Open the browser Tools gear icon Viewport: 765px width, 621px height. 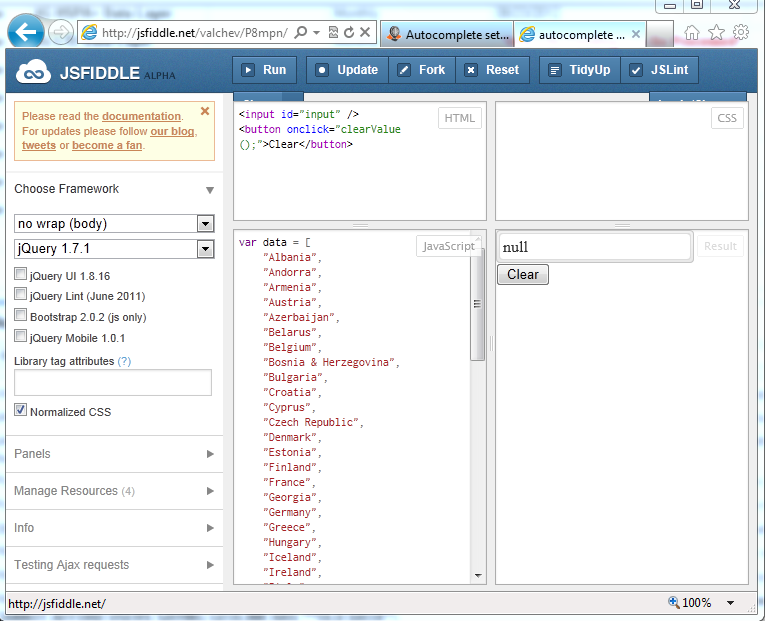tap(741, 32)
